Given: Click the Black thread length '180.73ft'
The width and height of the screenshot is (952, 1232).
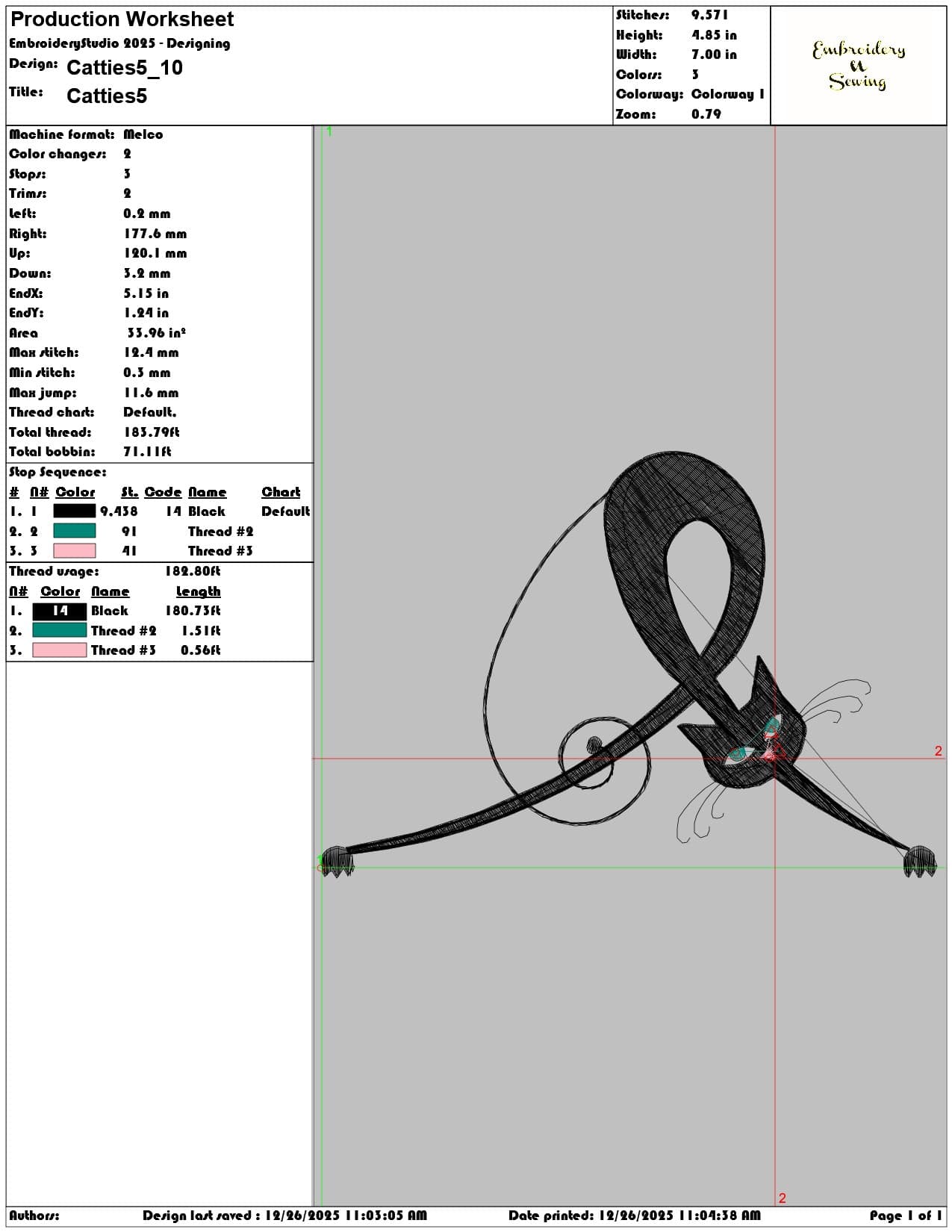Looking at the screenshot, I should coord(193,611).
